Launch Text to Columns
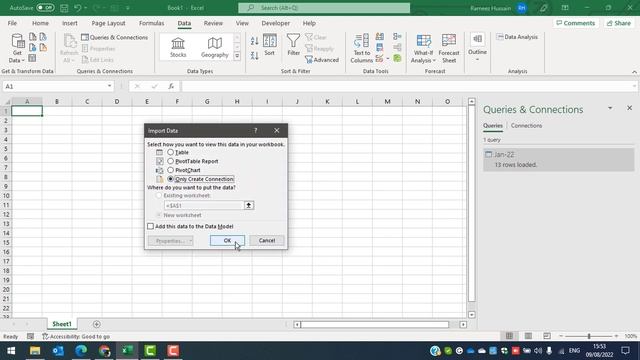Image resolution: width=640 pixels, height=360 pixels. coord(362,48)
